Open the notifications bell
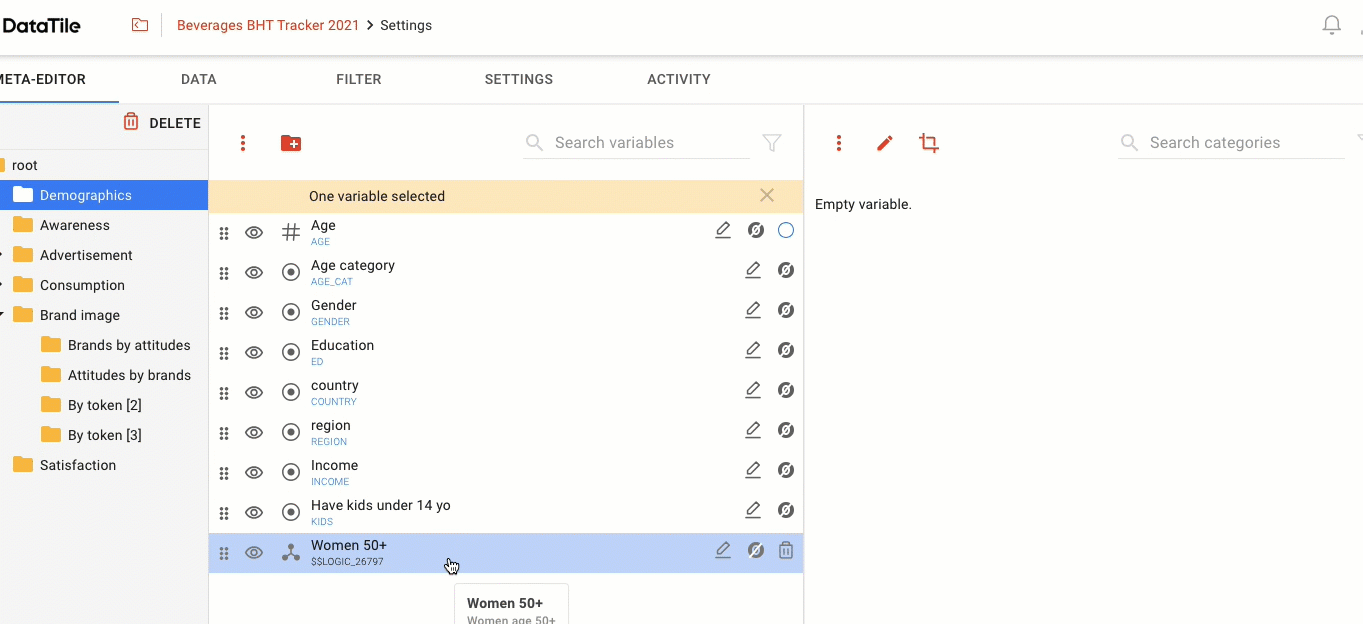1363x624 pixels. [1331, 26]
